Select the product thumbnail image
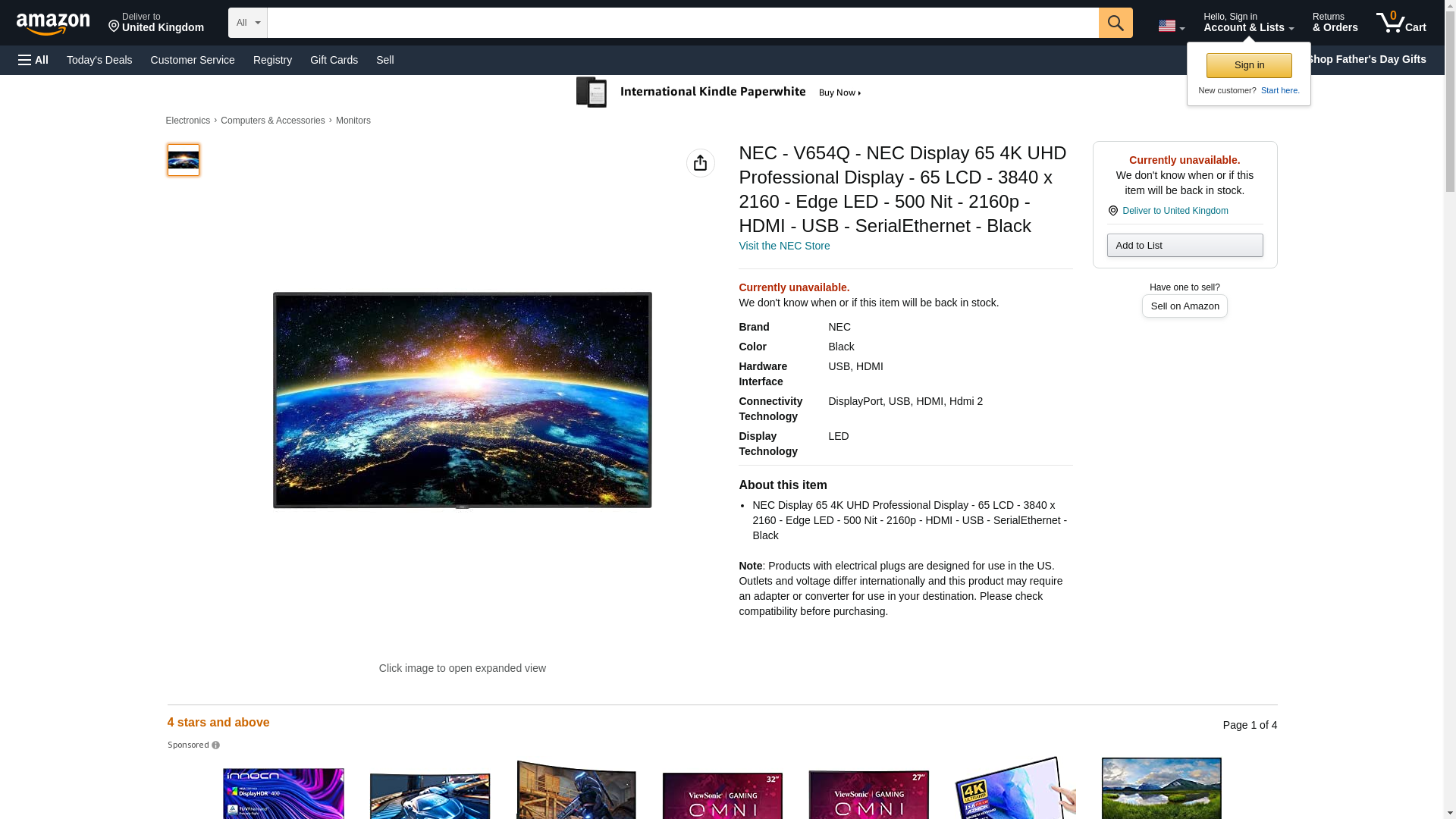 (x=184, y=160)
